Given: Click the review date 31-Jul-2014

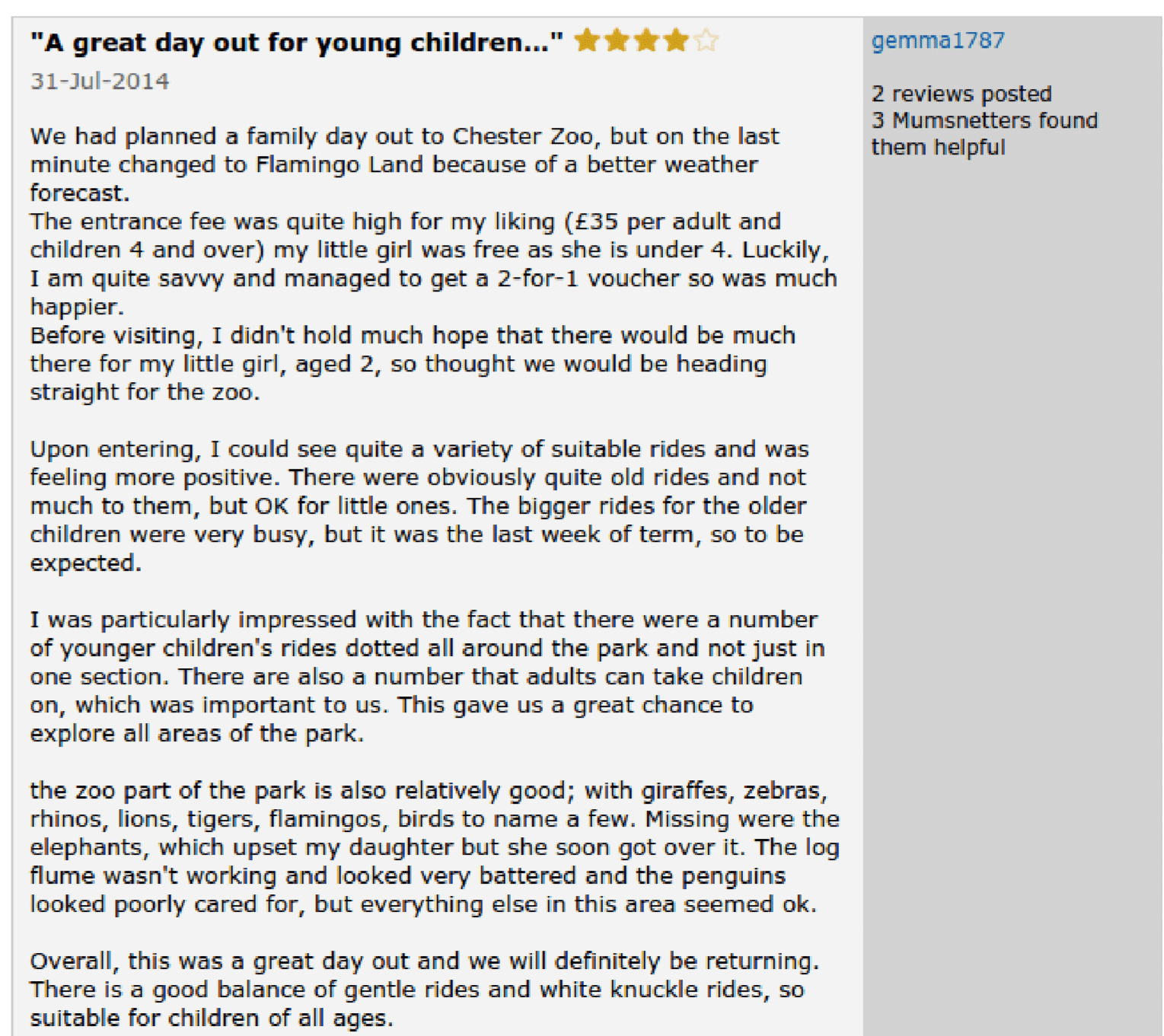Looking at the screenshot, I should pos(100,81).
